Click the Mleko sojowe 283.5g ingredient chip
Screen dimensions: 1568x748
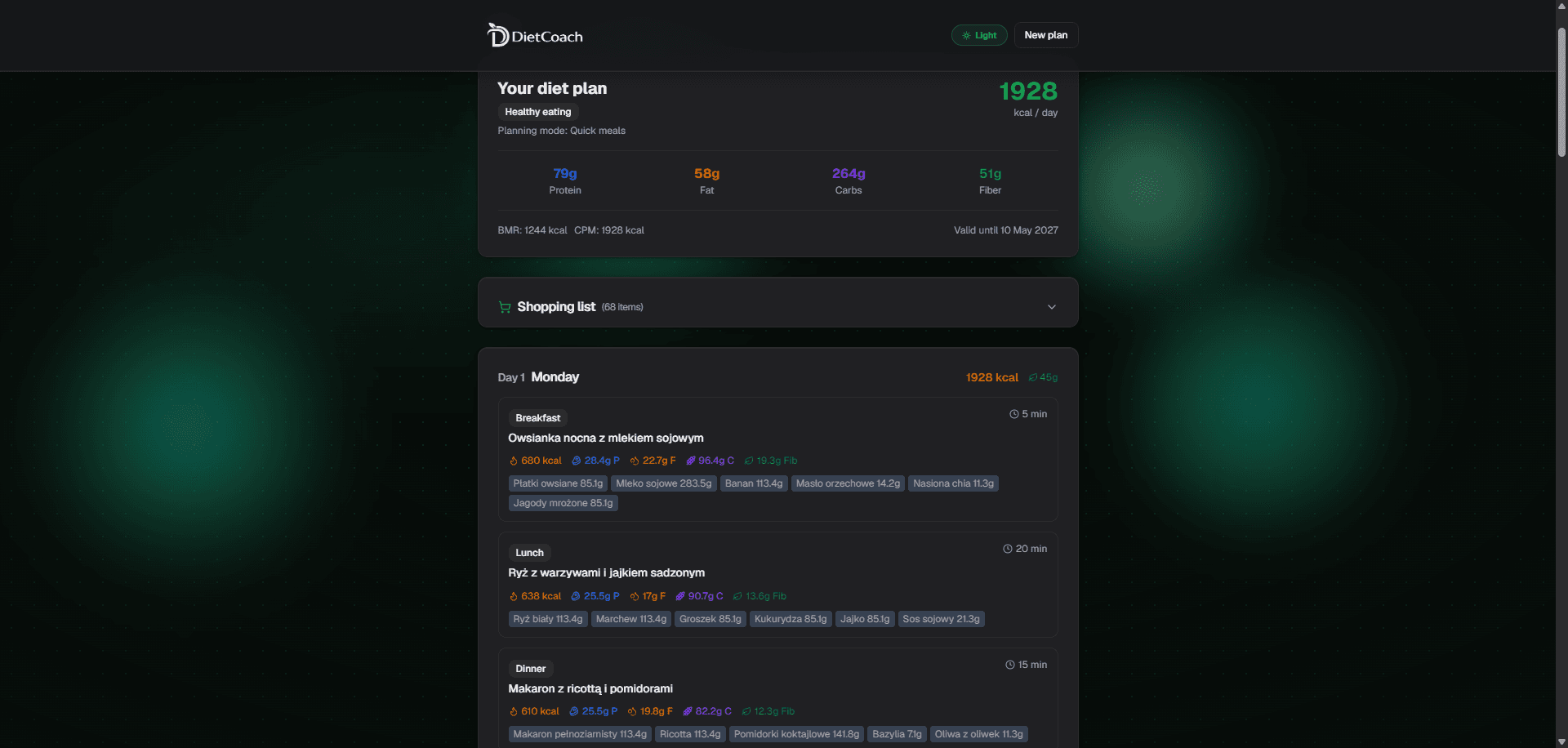click(x=664, y=483)
